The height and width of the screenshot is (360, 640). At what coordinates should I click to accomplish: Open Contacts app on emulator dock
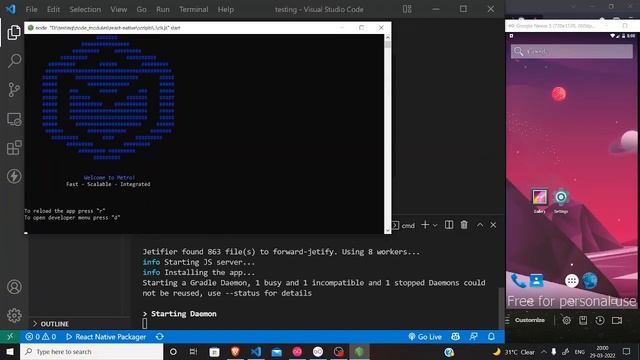(536, 280)
